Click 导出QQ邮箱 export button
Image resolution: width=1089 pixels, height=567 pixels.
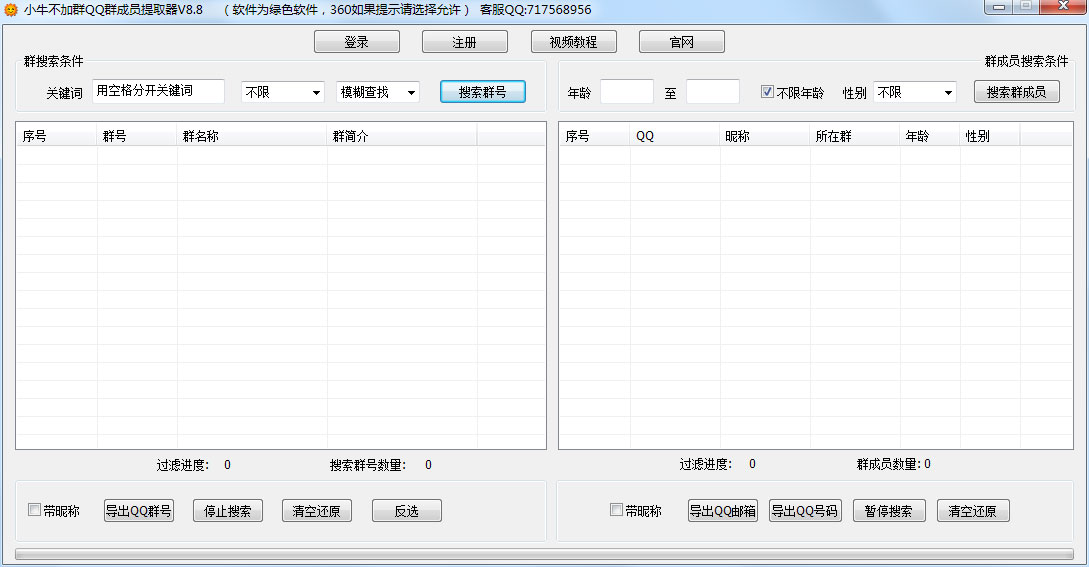722,511
